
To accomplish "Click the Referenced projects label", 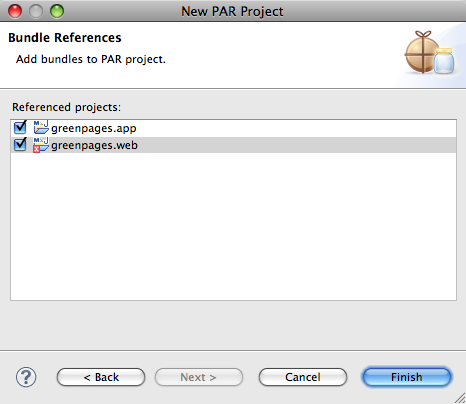I will pyautogui.click(x=66, y=107).
